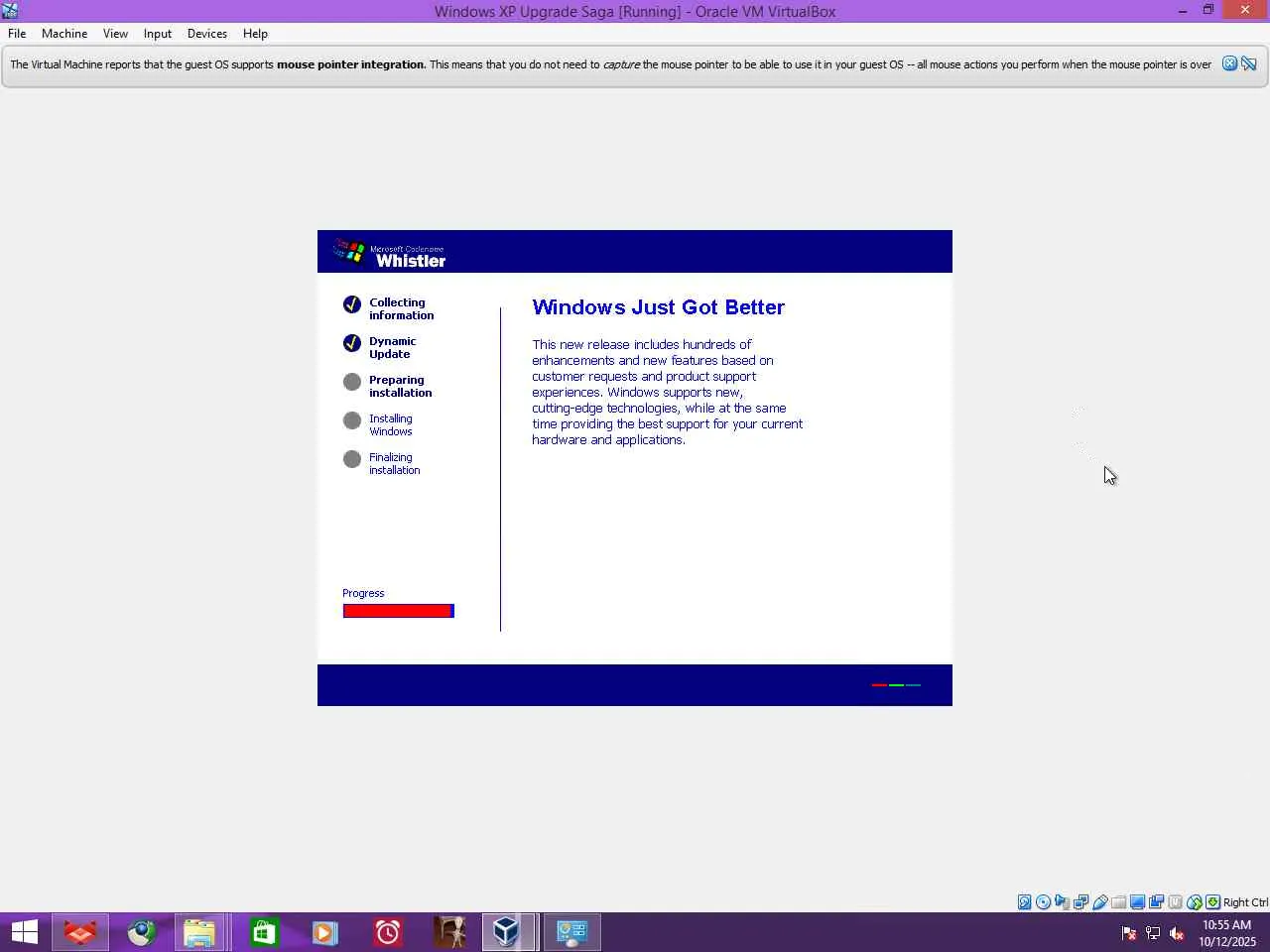1270x952 pixels.
Task: Click the audio indicator in VirtualBox status bar
Action: pyautogui.click(x=1063, y=902)
